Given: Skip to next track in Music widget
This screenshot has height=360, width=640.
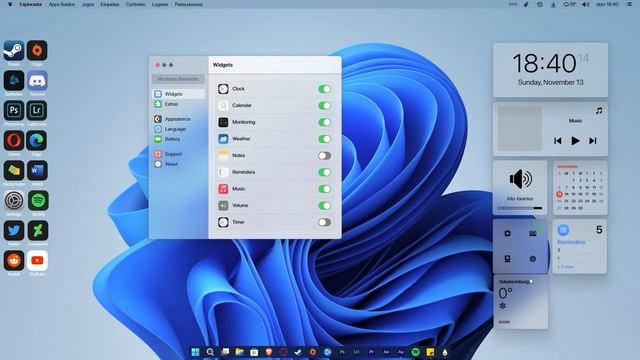Looking at the screenshot, I should [593, 141].
